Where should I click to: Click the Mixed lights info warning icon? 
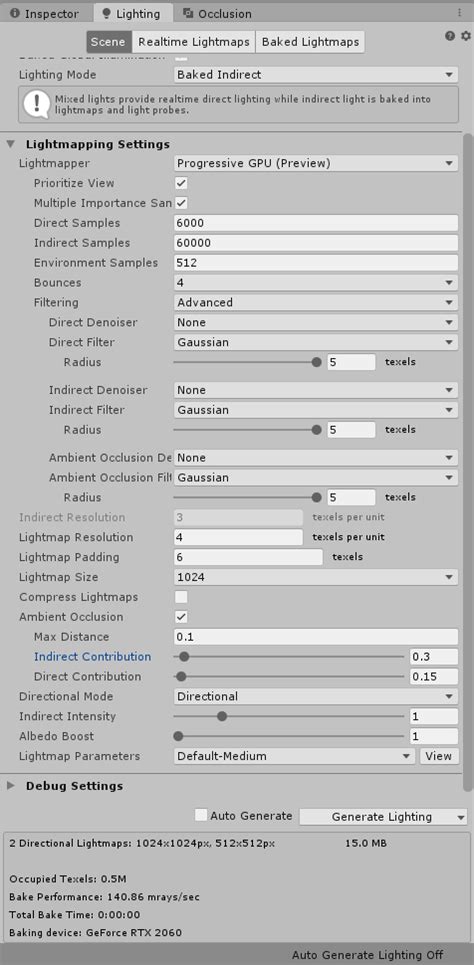pos(36,104)
